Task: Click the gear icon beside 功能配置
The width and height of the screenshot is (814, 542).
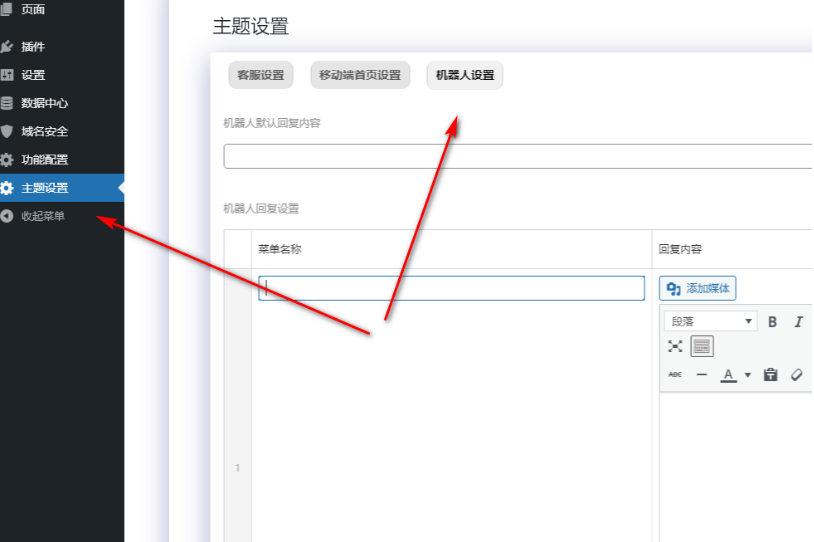Action: [7, 159]
